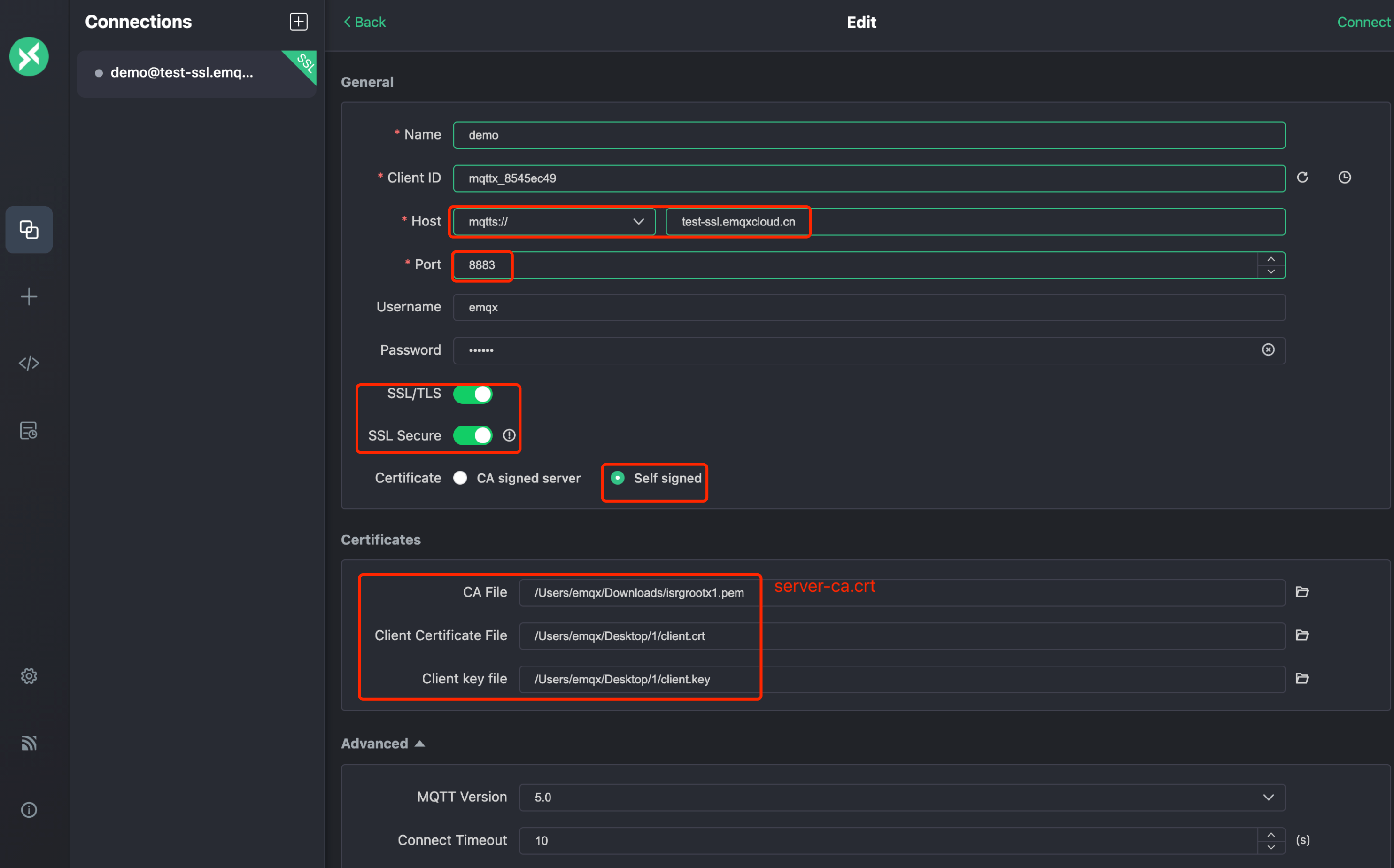
Task: Refresh the Client ID with the reload icon
Action: click(1303, 178)
